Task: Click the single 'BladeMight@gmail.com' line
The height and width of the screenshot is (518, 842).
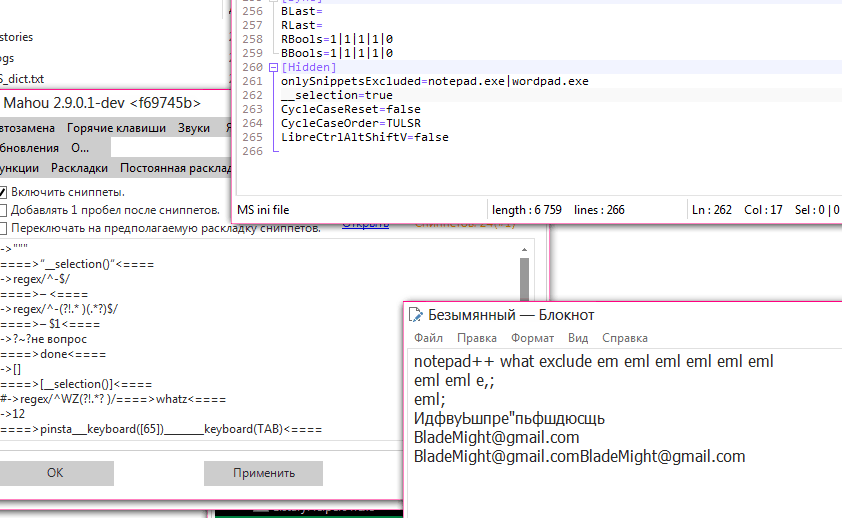Action: (x=496, y=437)
